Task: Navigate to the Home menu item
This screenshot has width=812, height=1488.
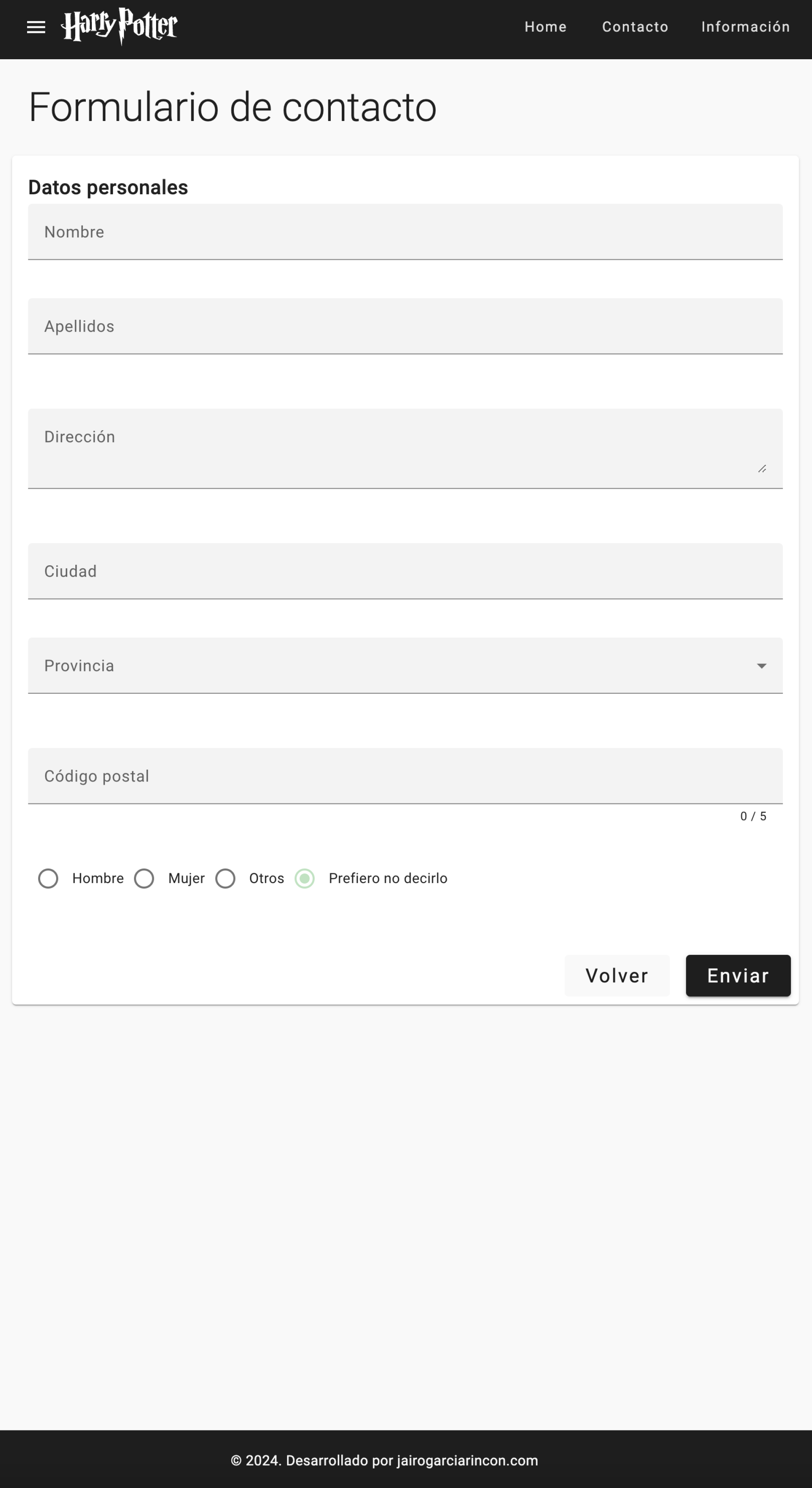Action: pyautogui.click(x=545, y=27)
